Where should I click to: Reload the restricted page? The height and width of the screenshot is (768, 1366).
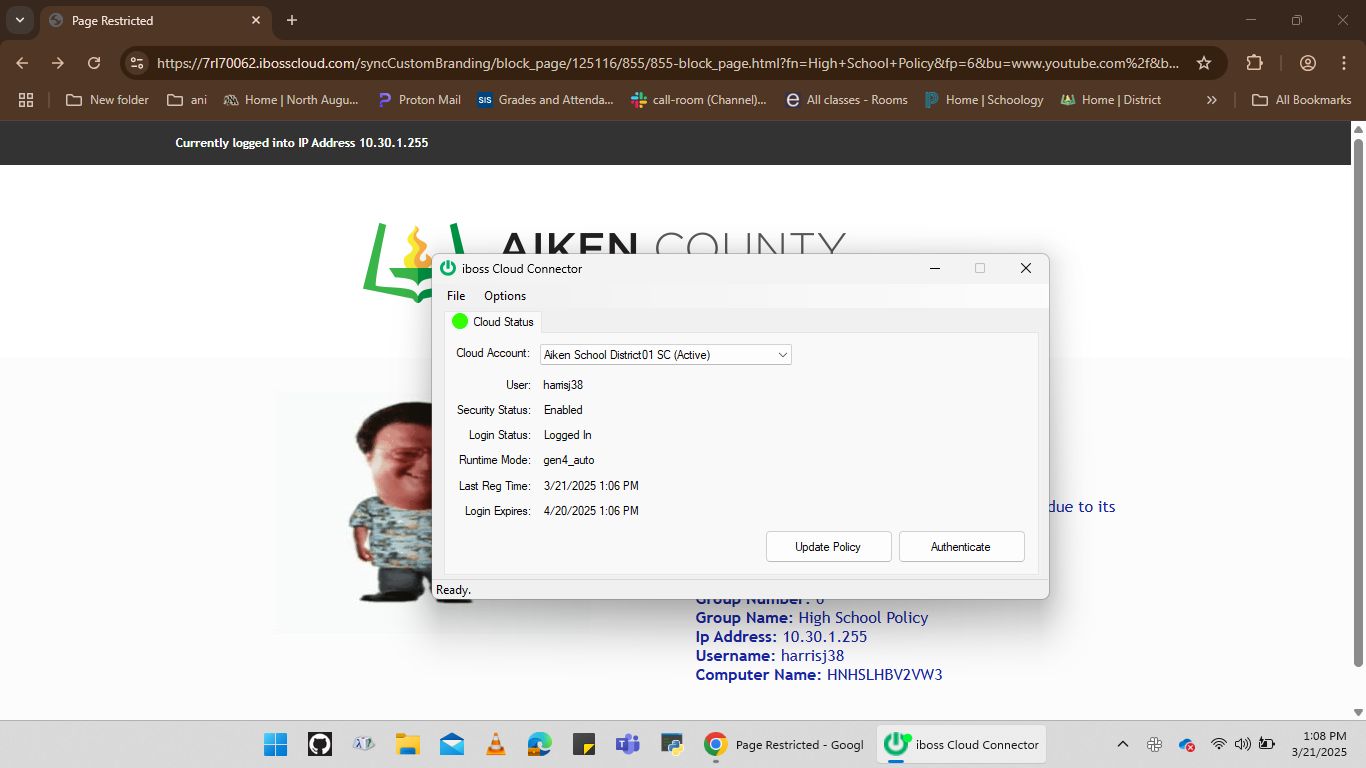tap(94, 63)
